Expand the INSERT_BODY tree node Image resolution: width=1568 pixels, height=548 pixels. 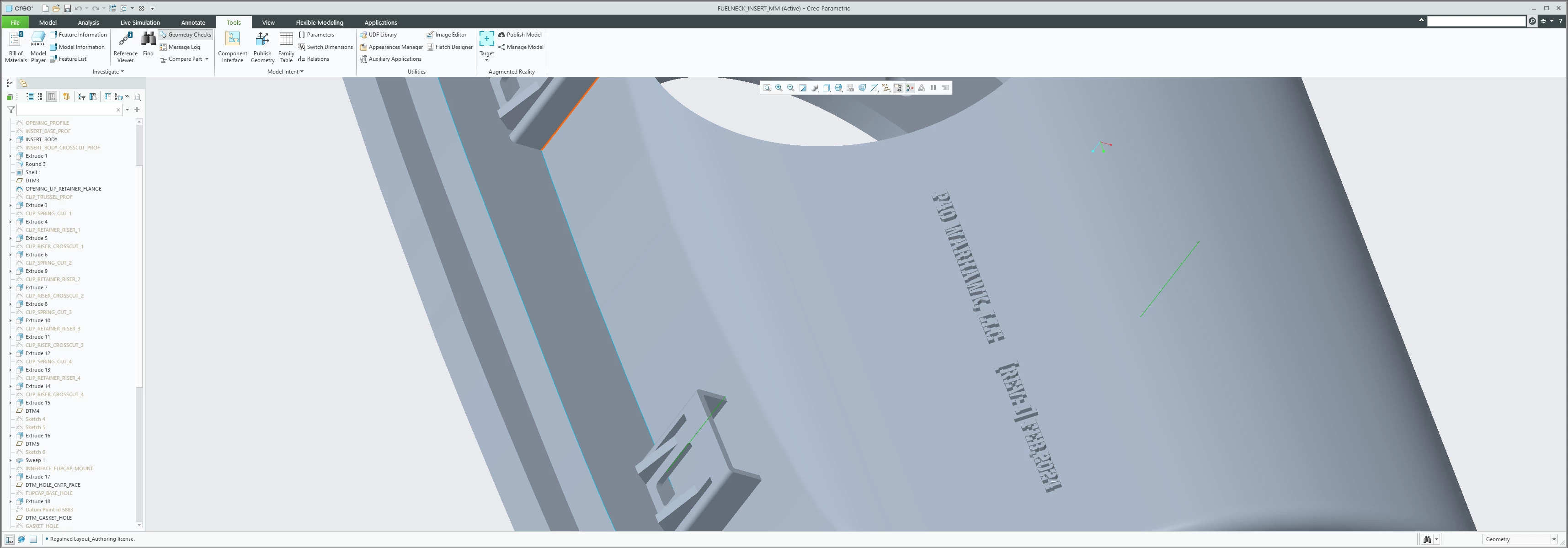click(11, 139)
